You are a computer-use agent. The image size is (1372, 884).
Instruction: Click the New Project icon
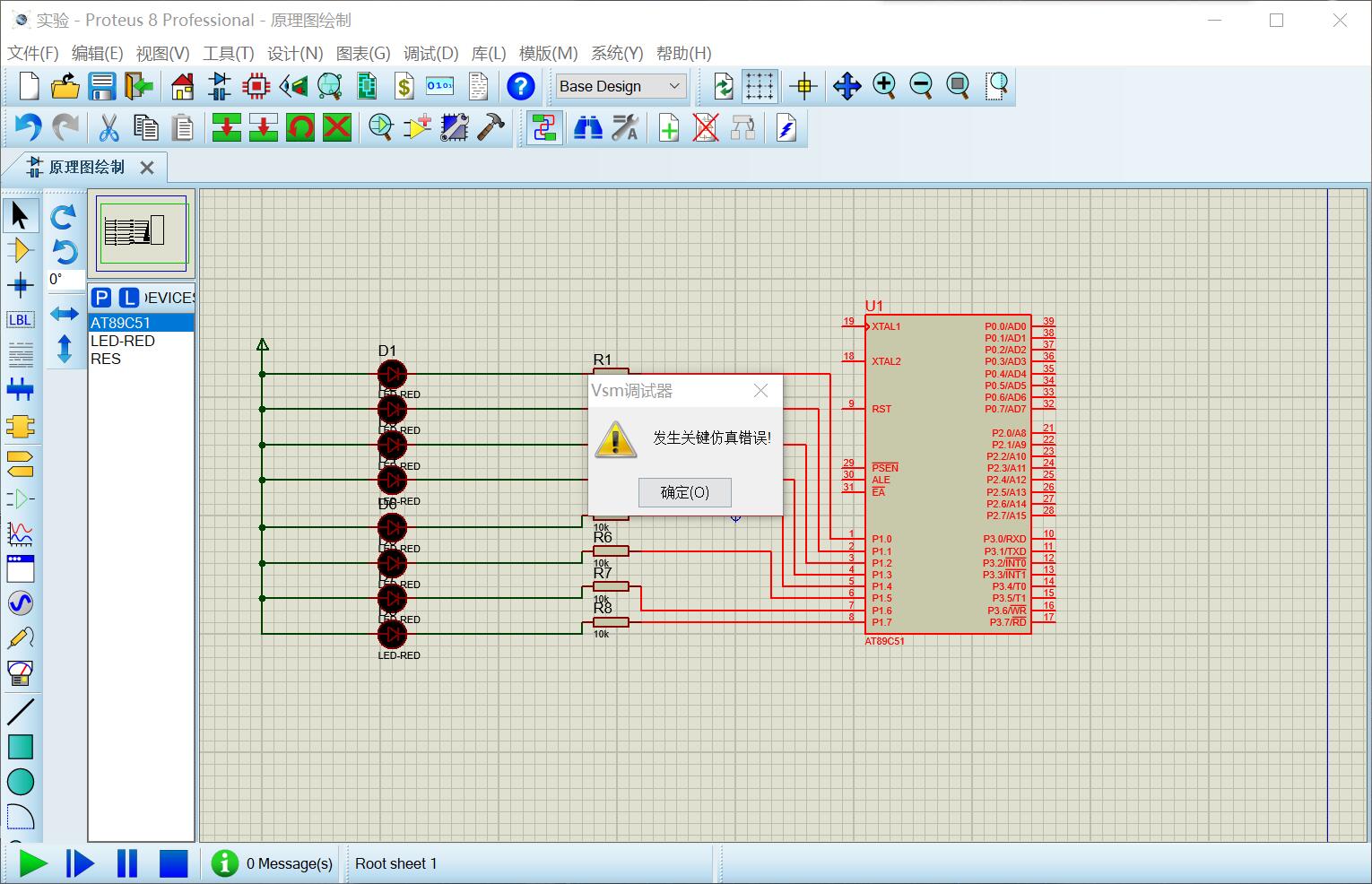coord(29,86)
